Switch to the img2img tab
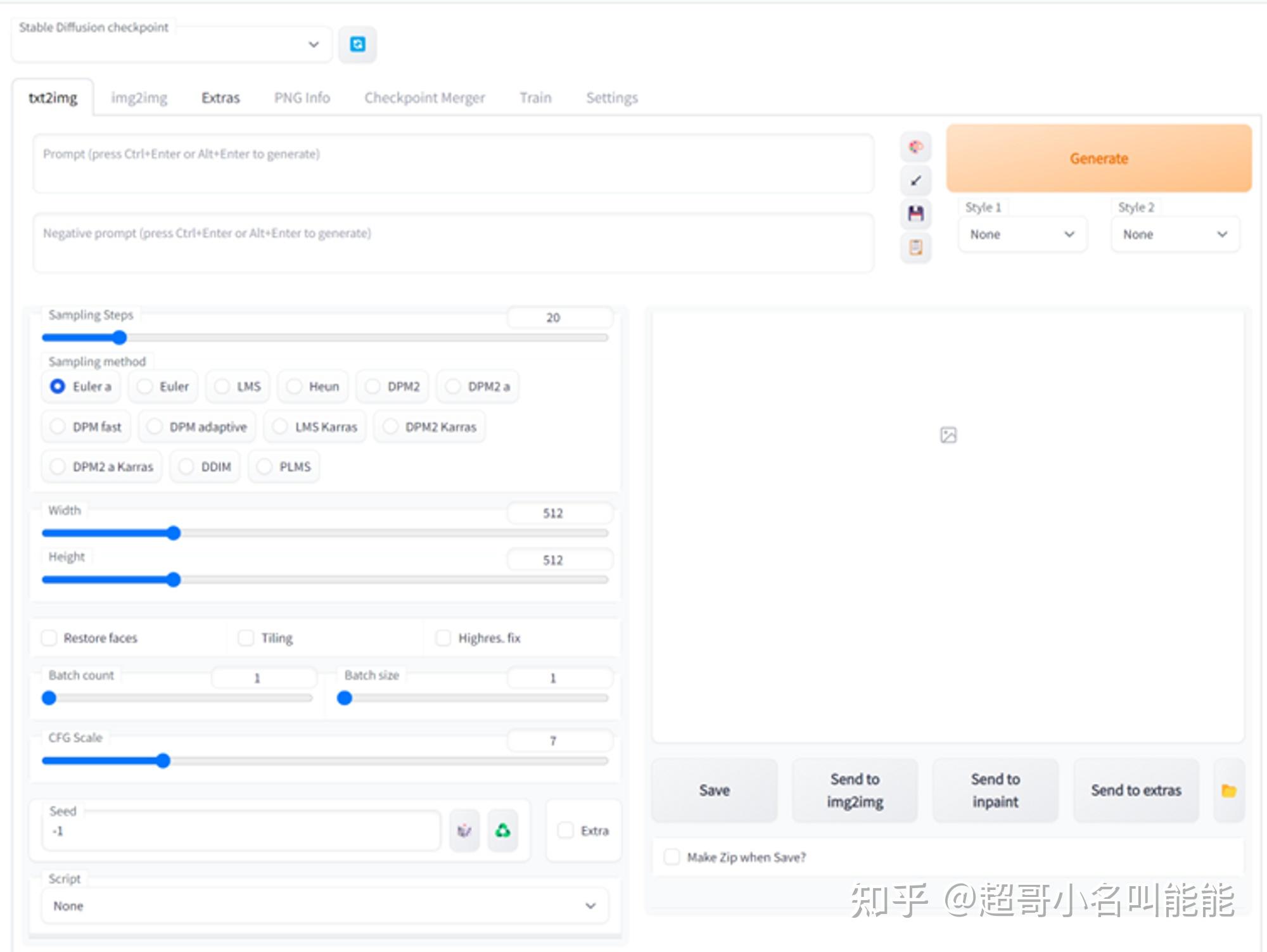Screen dimensions: 1267x952 tap(139, 98)
